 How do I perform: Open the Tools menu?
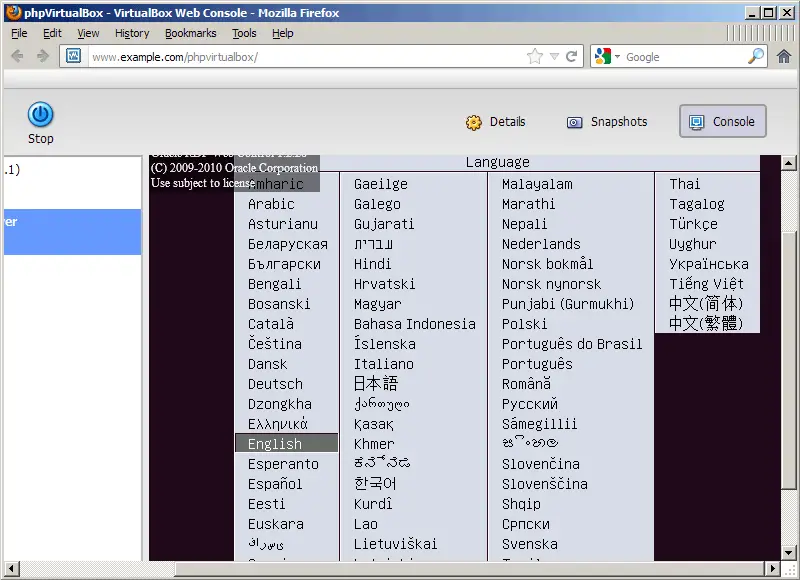coord(244,33)
